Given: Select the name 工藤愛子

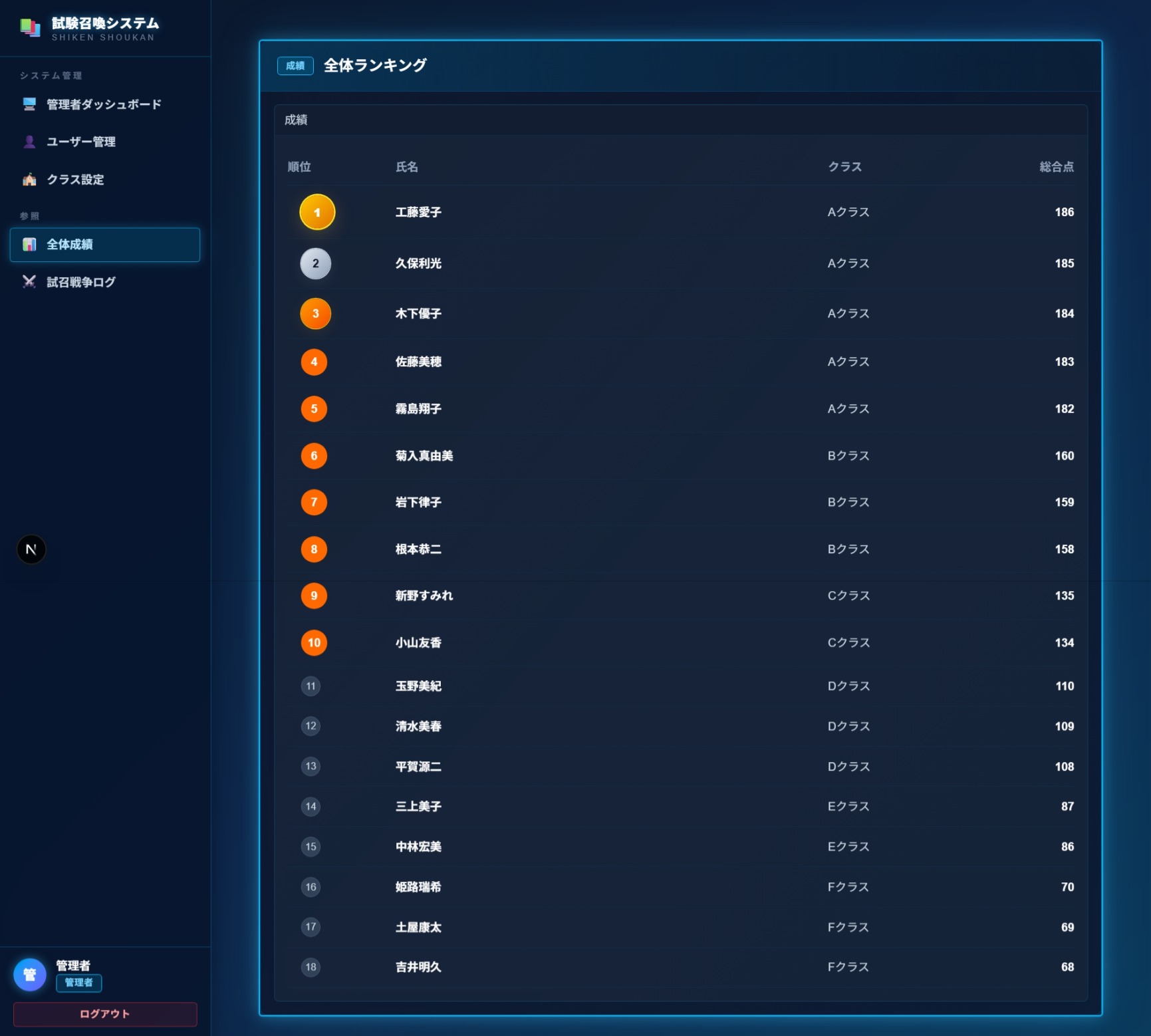Looking at the screenshot, I should click(x=418, y=212).
